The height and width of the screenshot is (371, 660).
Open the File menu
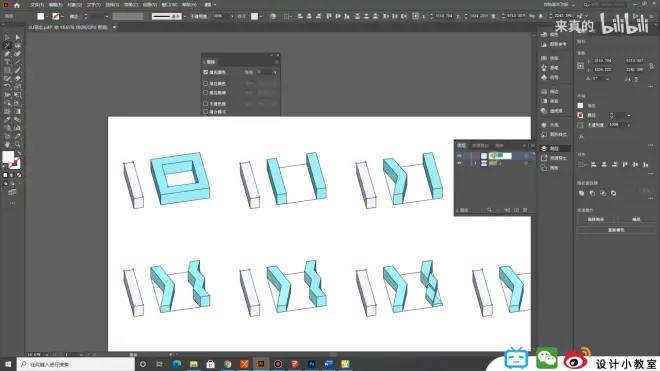pyautogui.click(x=37, y=5)
